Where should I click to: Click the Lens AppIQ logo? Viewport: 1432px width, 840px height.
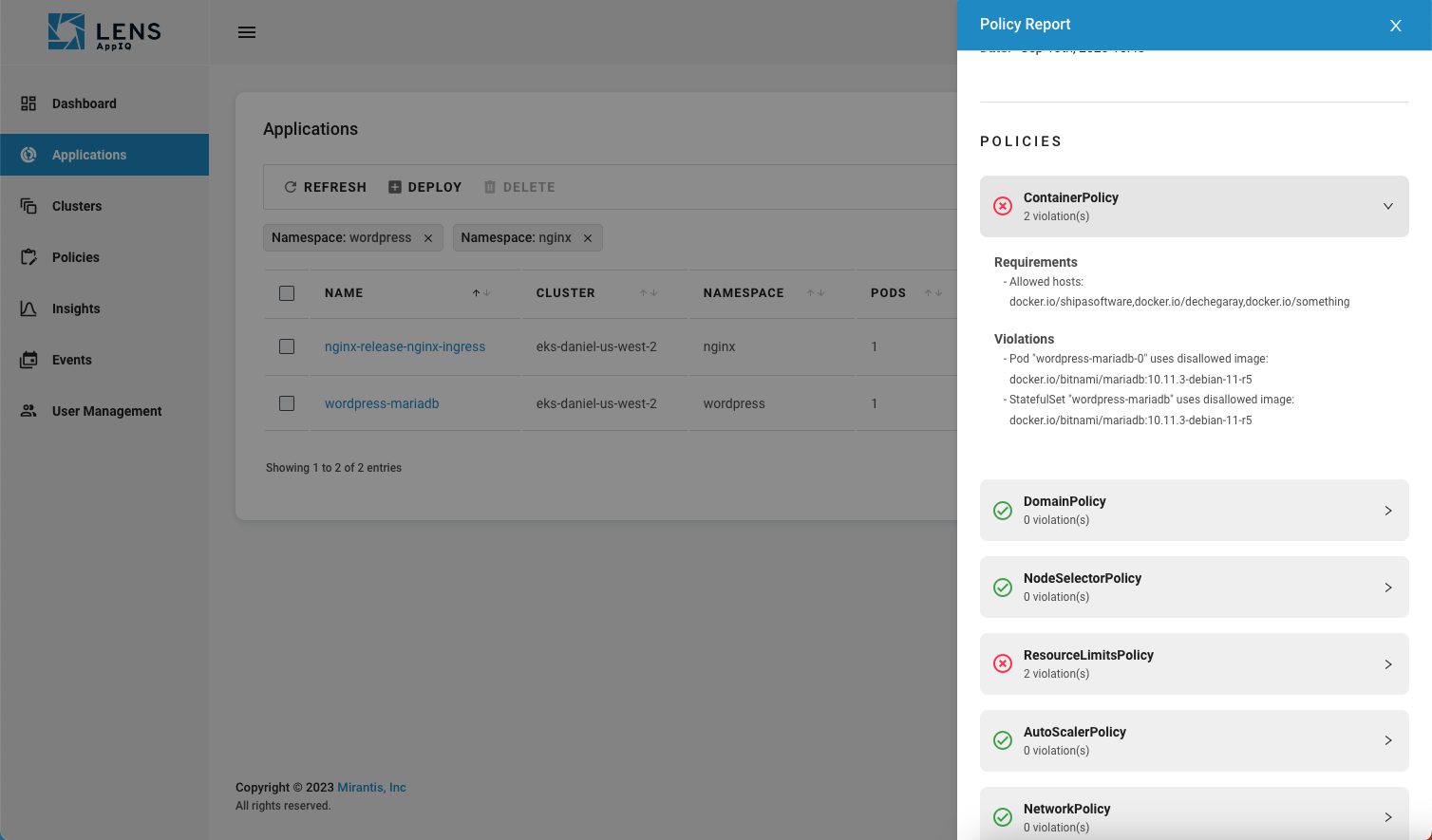(104, 31)
